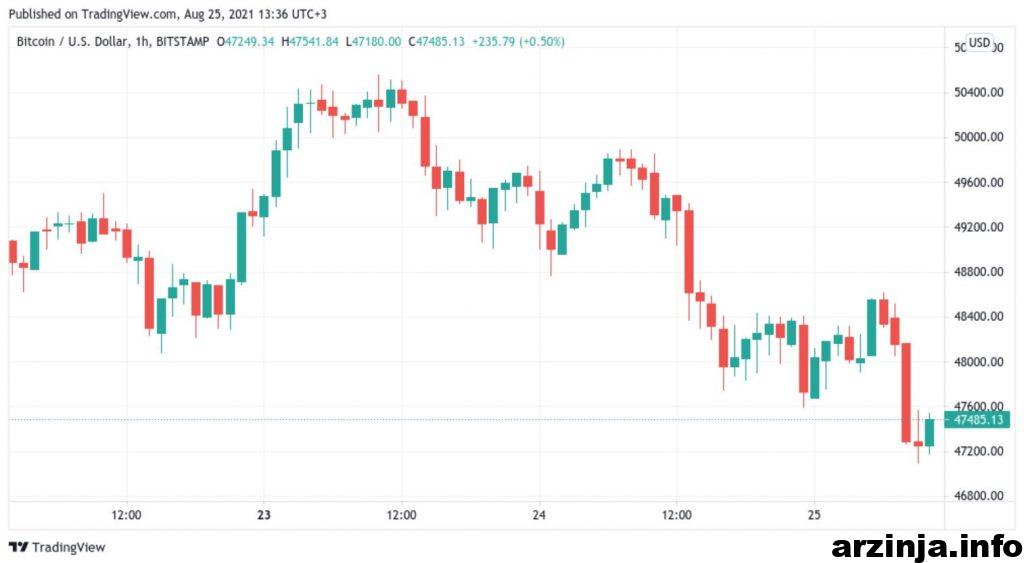The width and height of the screenshot is (1024, 563).
Task: Click the 50400.00 price axis label
Action: [978, 92]
